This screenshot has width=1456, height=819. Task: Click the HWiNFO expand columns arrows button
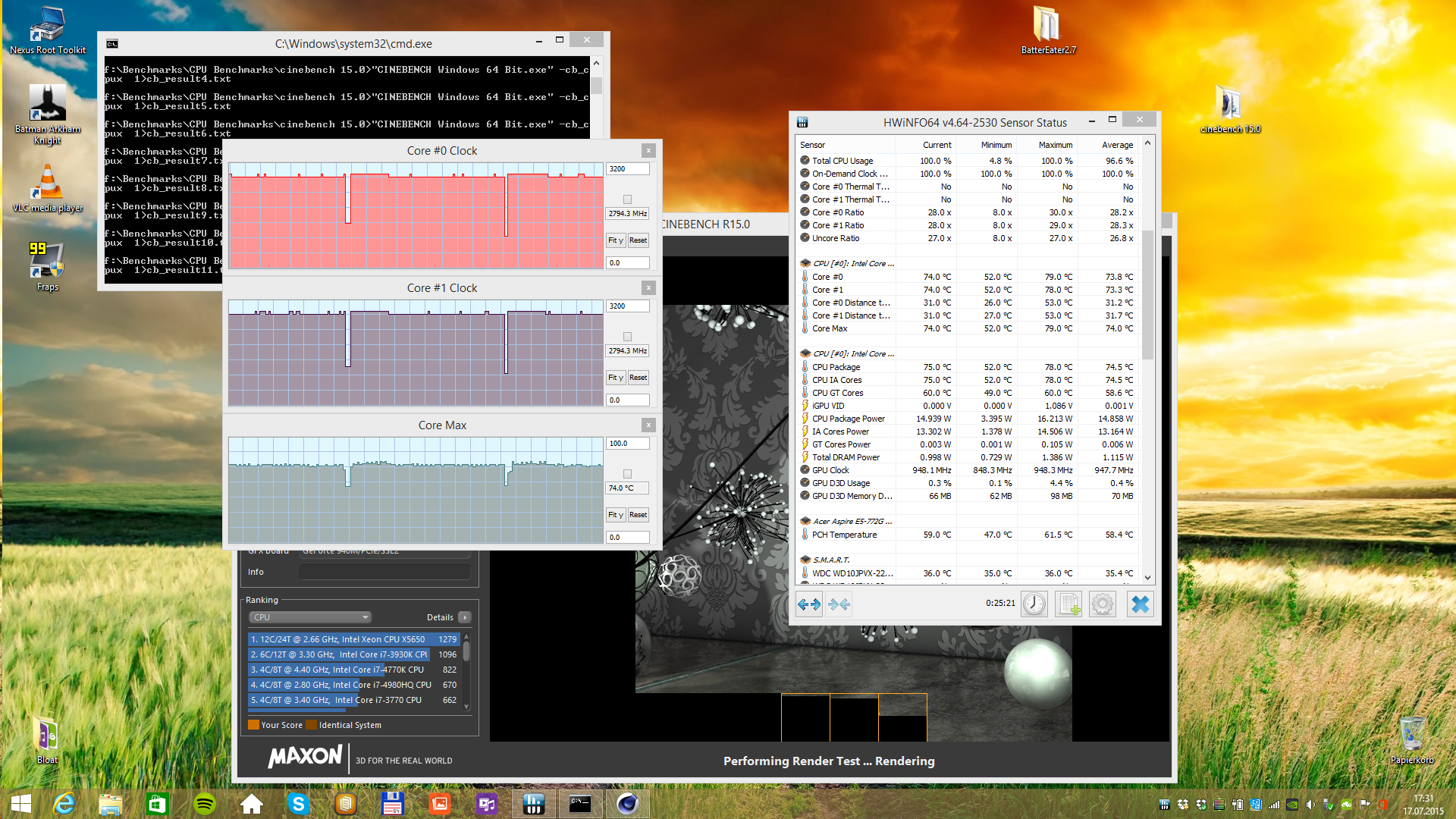pyautogui.click(x=809, y=604)
